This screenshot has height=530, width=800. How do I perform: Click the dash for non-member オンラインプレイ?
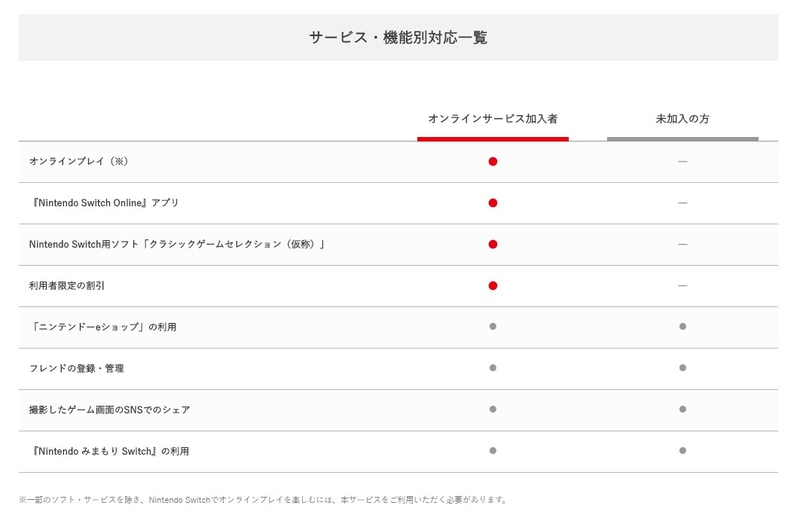click(682, 161)
